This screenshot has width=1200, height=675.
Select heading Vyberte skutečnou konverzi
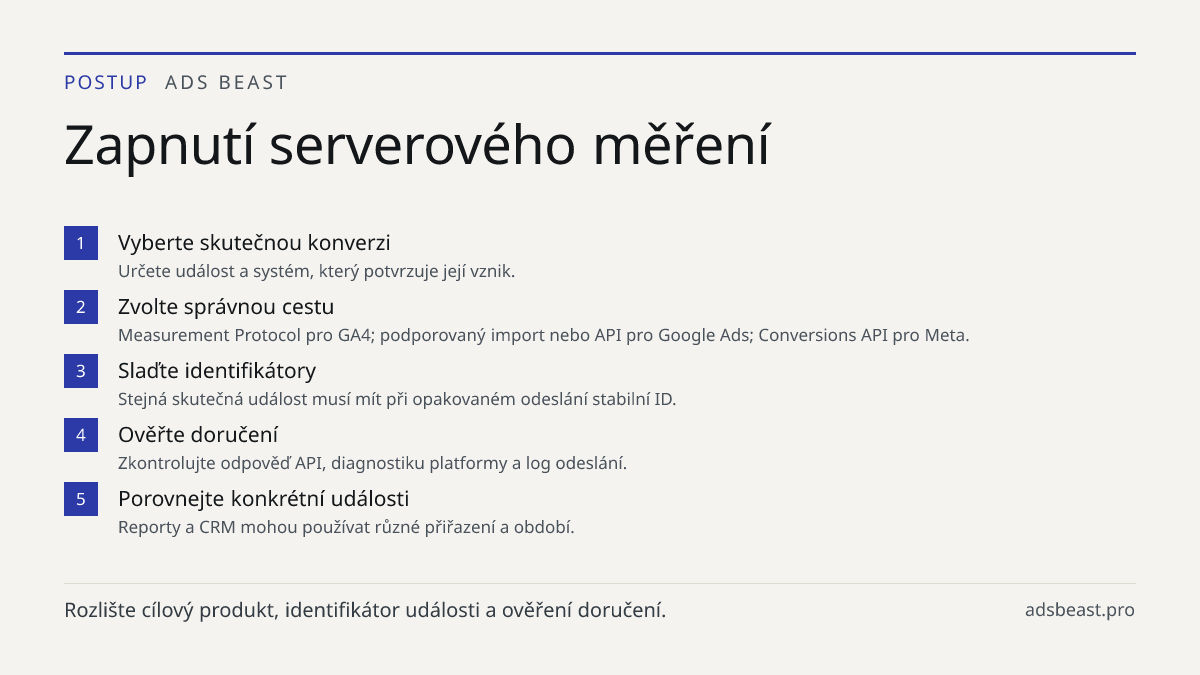pos(254,243)
